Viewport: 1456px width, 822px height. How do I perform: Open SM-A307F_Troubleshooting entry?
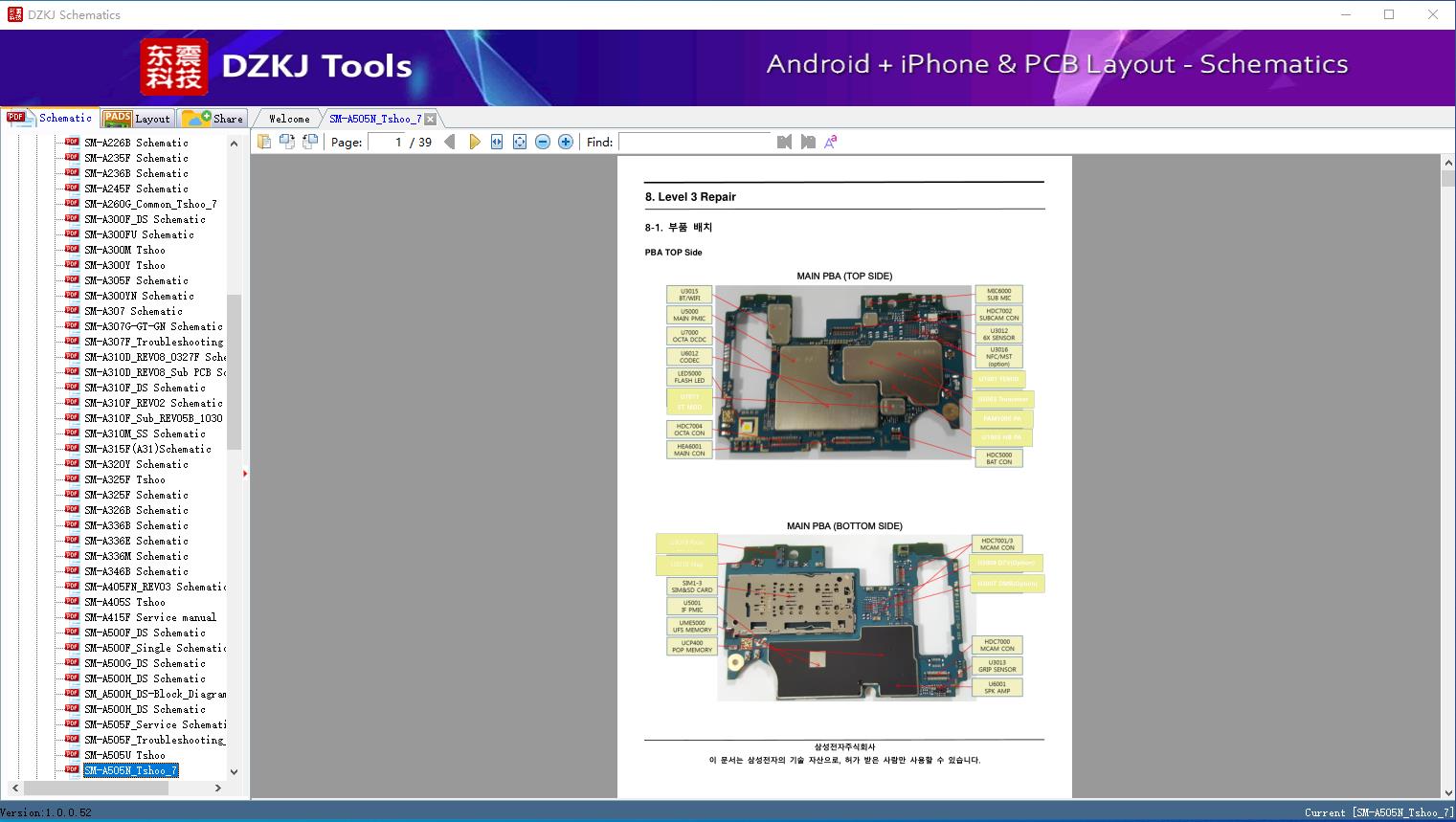(153, 342)
